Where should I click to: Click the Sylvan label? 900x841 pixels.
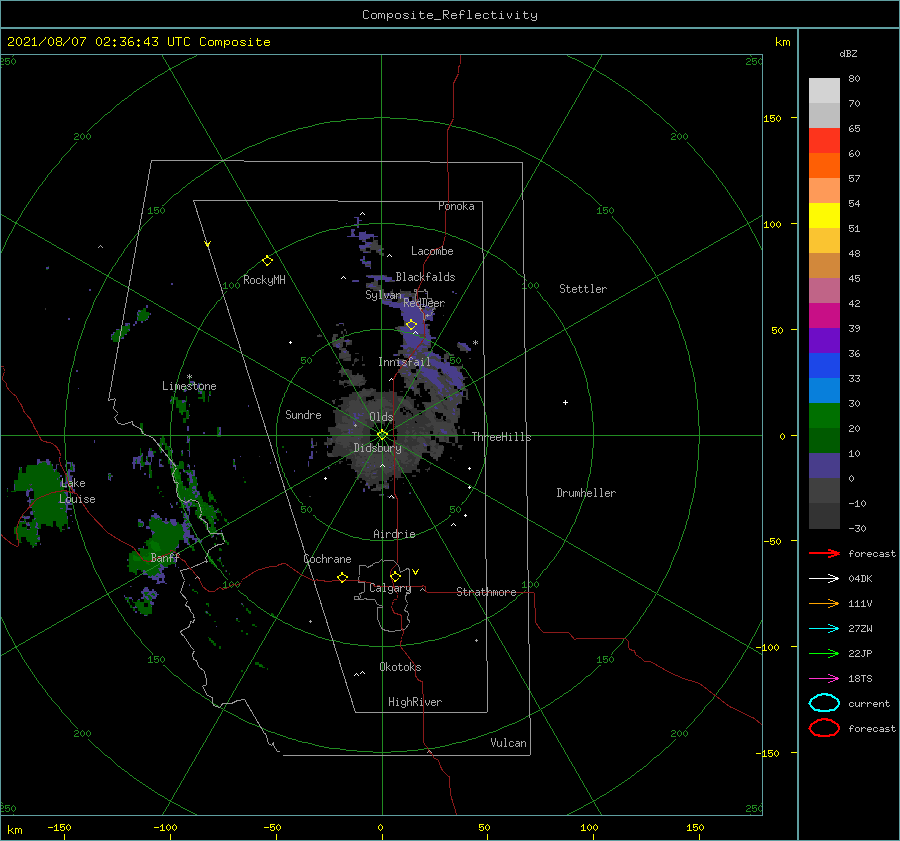[383, 295]
